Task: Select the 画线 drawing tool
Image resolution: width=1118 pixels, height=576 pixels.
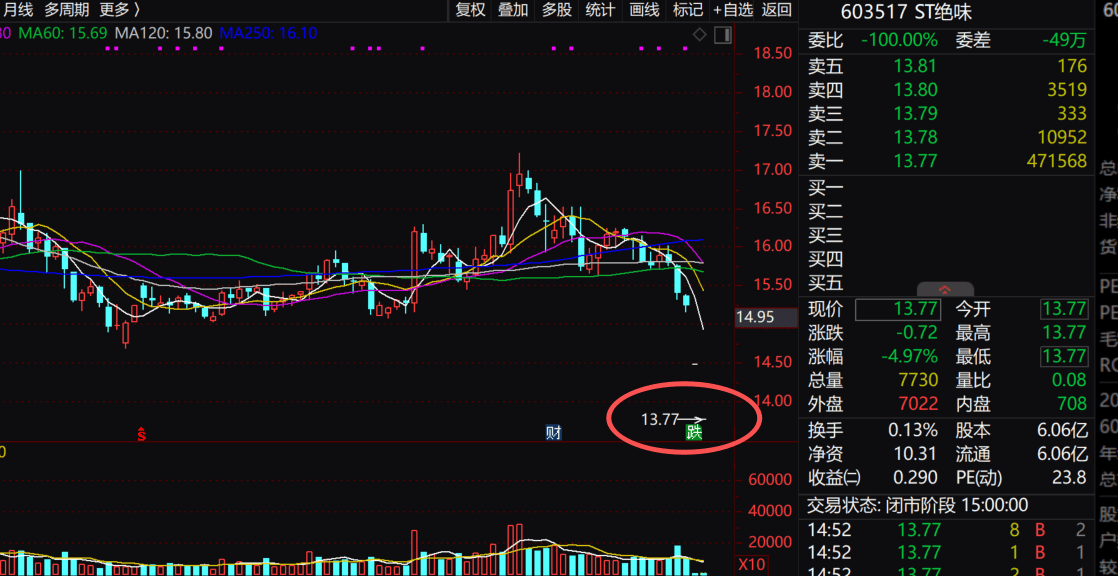Action: 644,10
